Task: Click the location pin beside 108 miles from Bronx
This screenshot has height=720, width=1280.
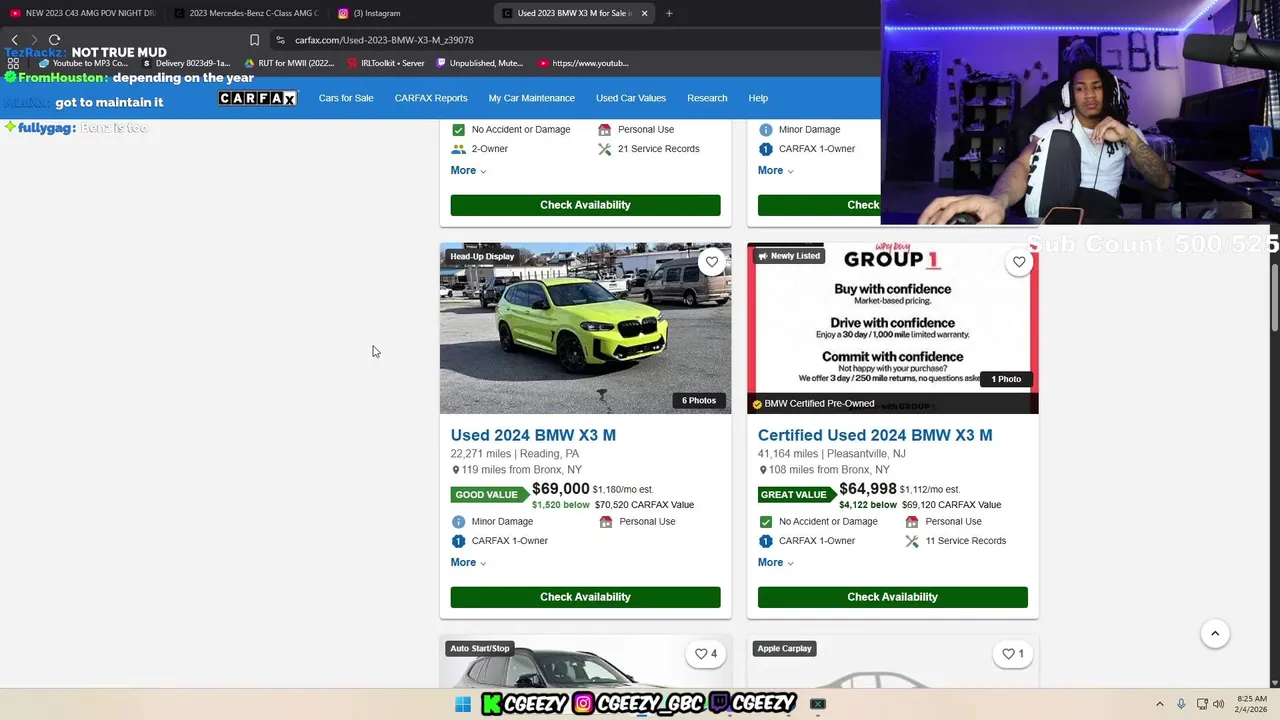Action: click(x=763, y=470)
